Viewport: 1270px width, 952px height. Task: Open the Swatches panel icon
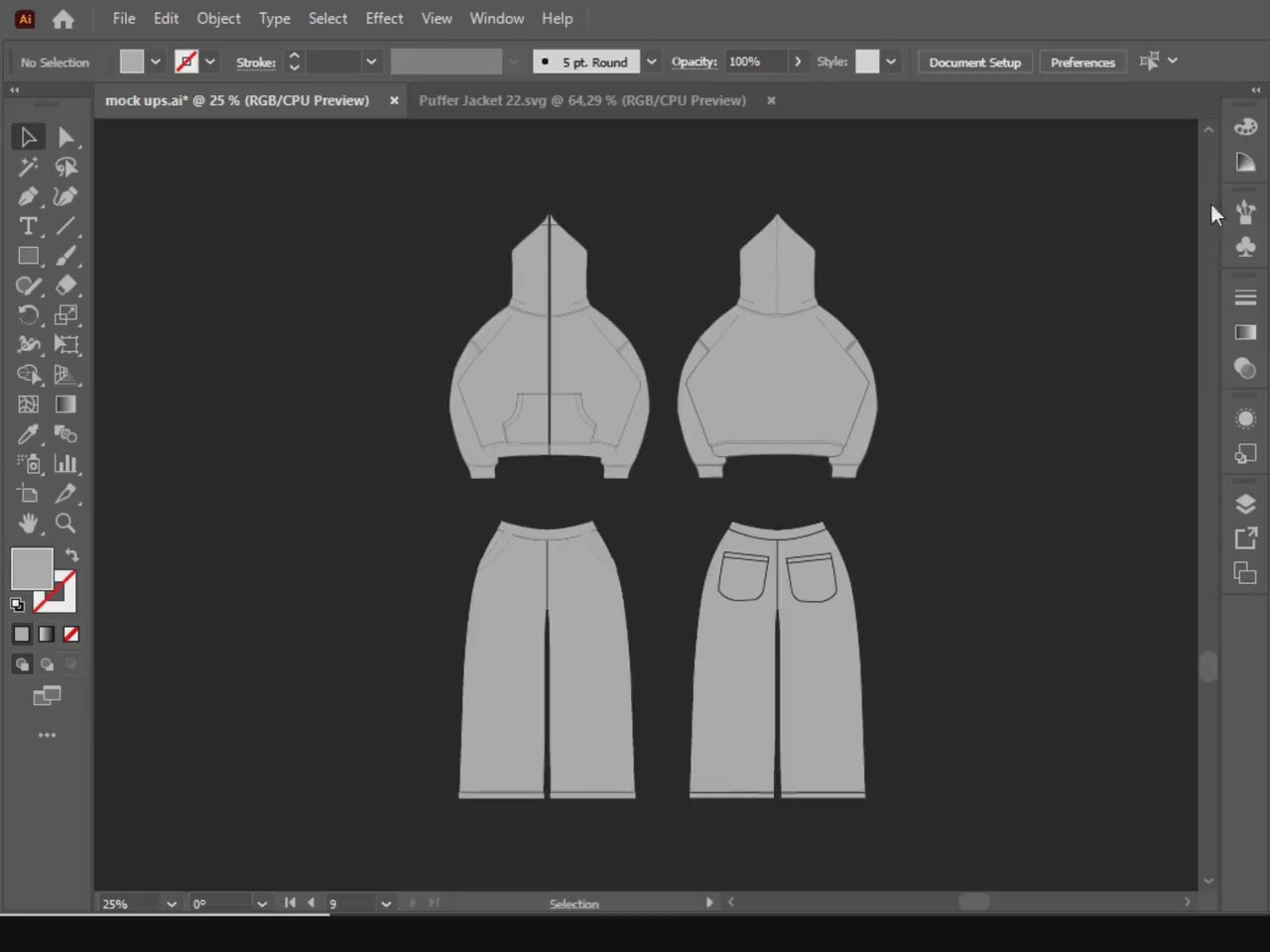[1245, 162]
